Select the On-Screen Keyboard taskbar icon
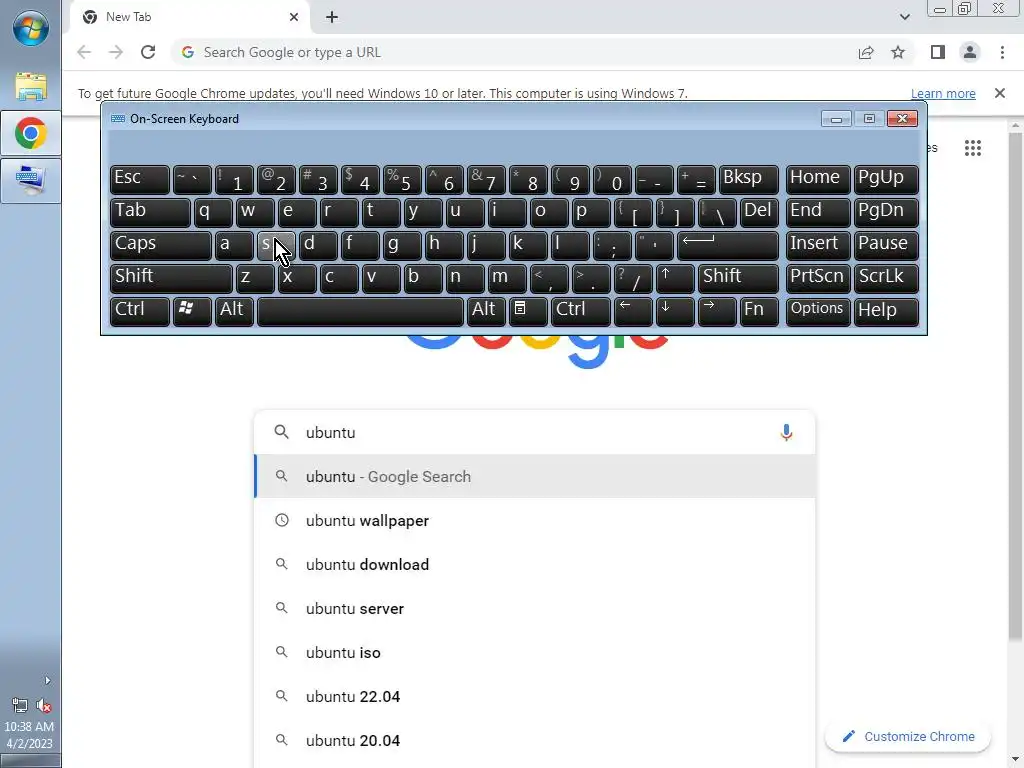1024x768 pixels. coord(31,180)
